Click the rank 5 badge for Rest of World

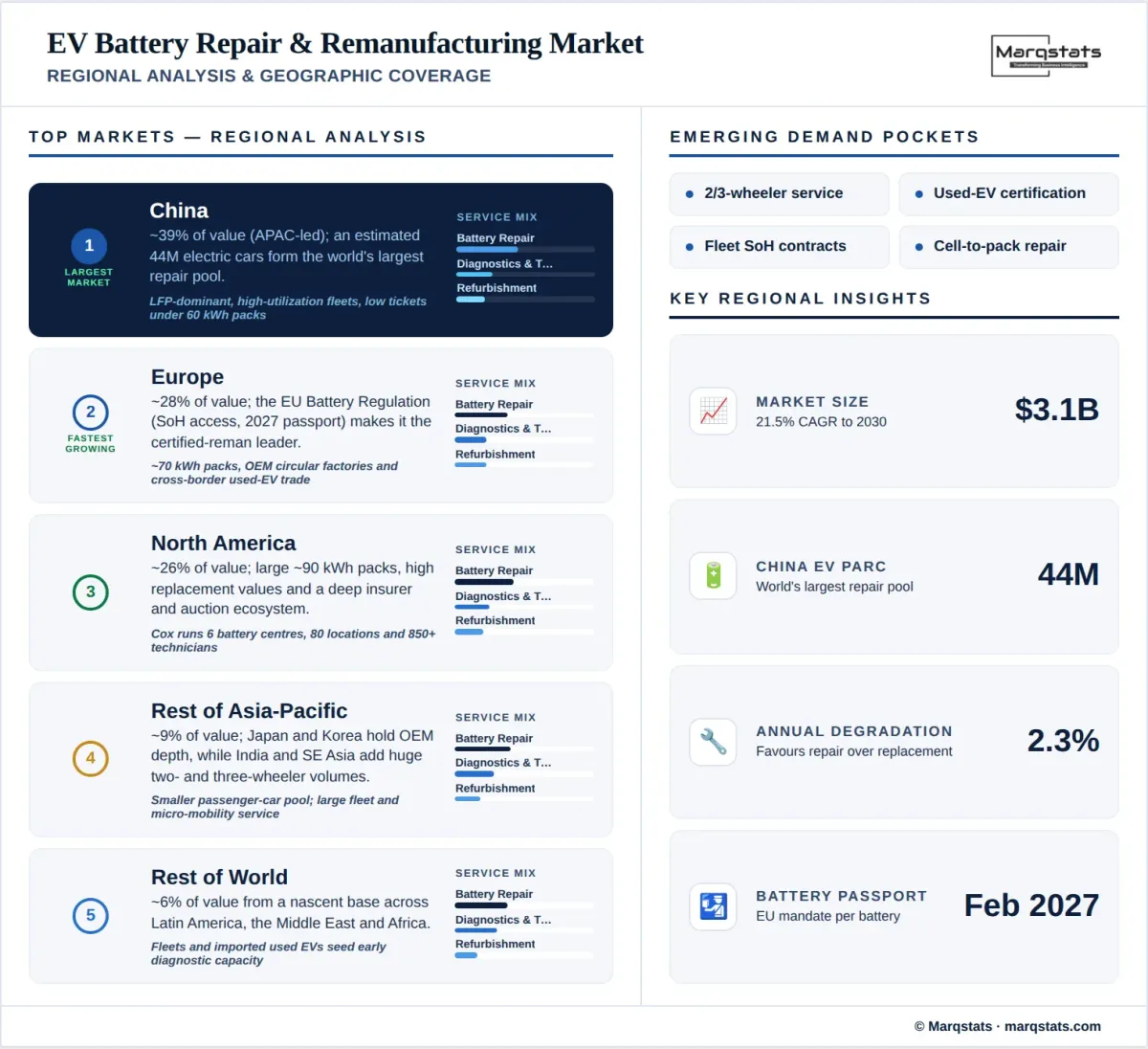click(x=91, y=915)
